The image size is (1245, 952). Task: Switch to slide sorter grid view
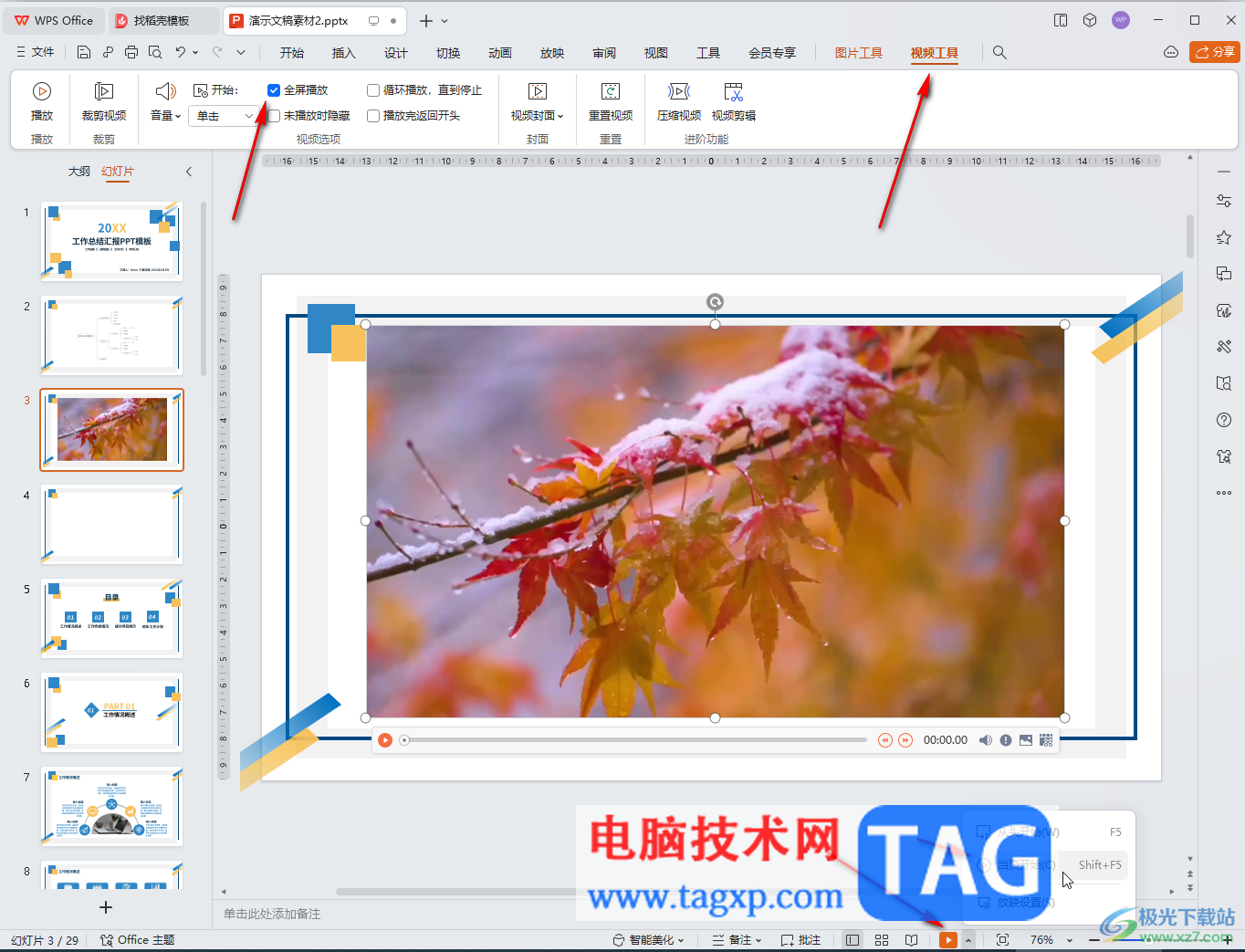(x=882, y=940)
